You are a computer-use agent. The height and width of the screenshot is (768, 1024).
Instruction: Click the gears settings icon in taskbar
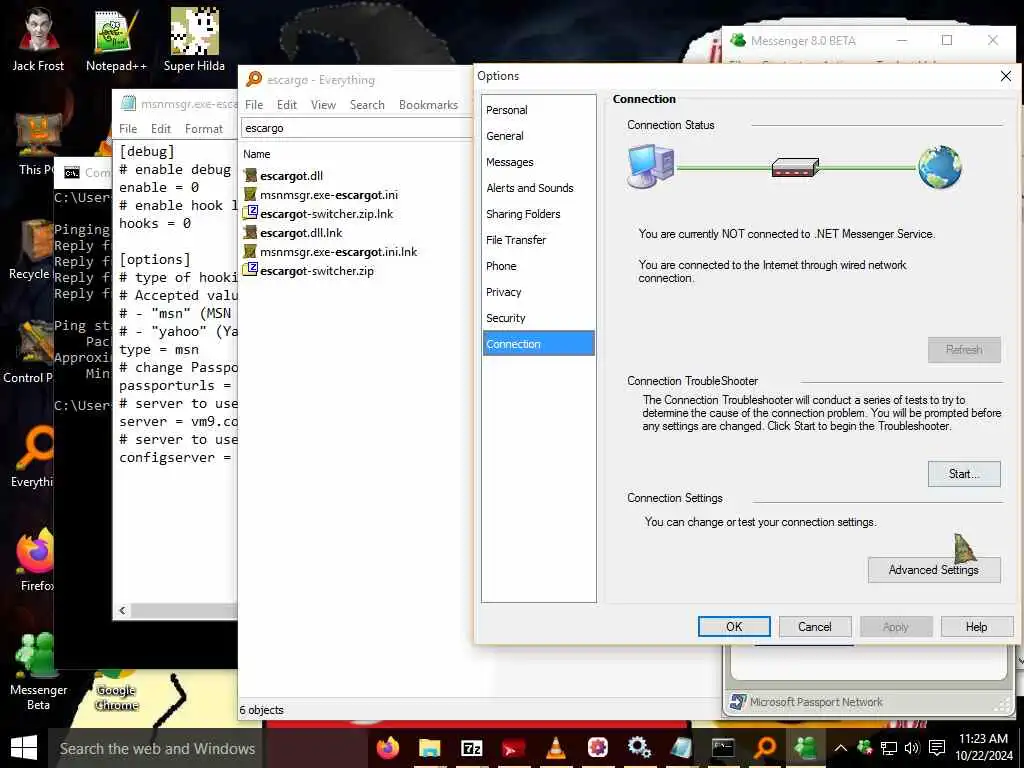tap(639, 747)
